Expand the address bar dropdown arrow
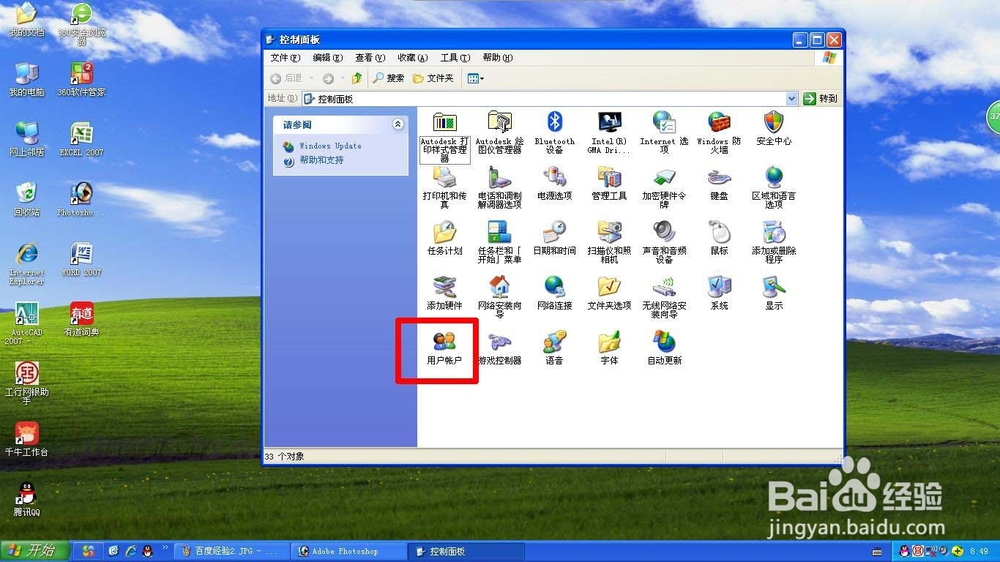The height and width of the screenshot is (562, 1000). pos(791,98)
